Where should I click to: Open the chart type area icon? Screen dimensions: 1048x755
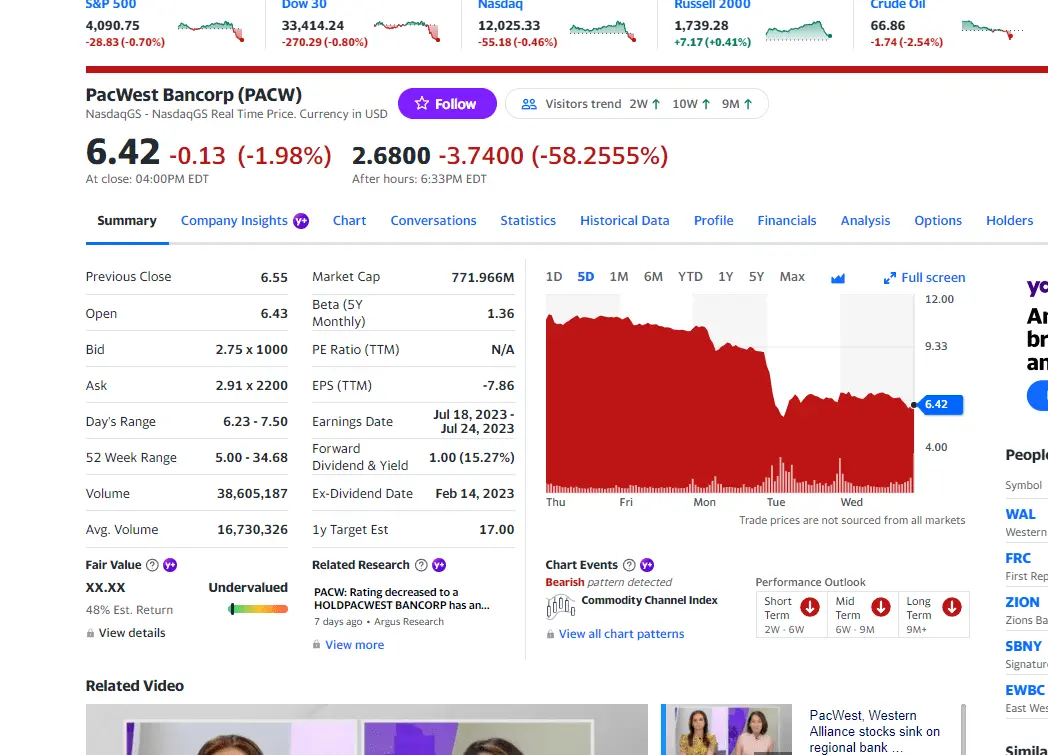click(x=838, y=278)
